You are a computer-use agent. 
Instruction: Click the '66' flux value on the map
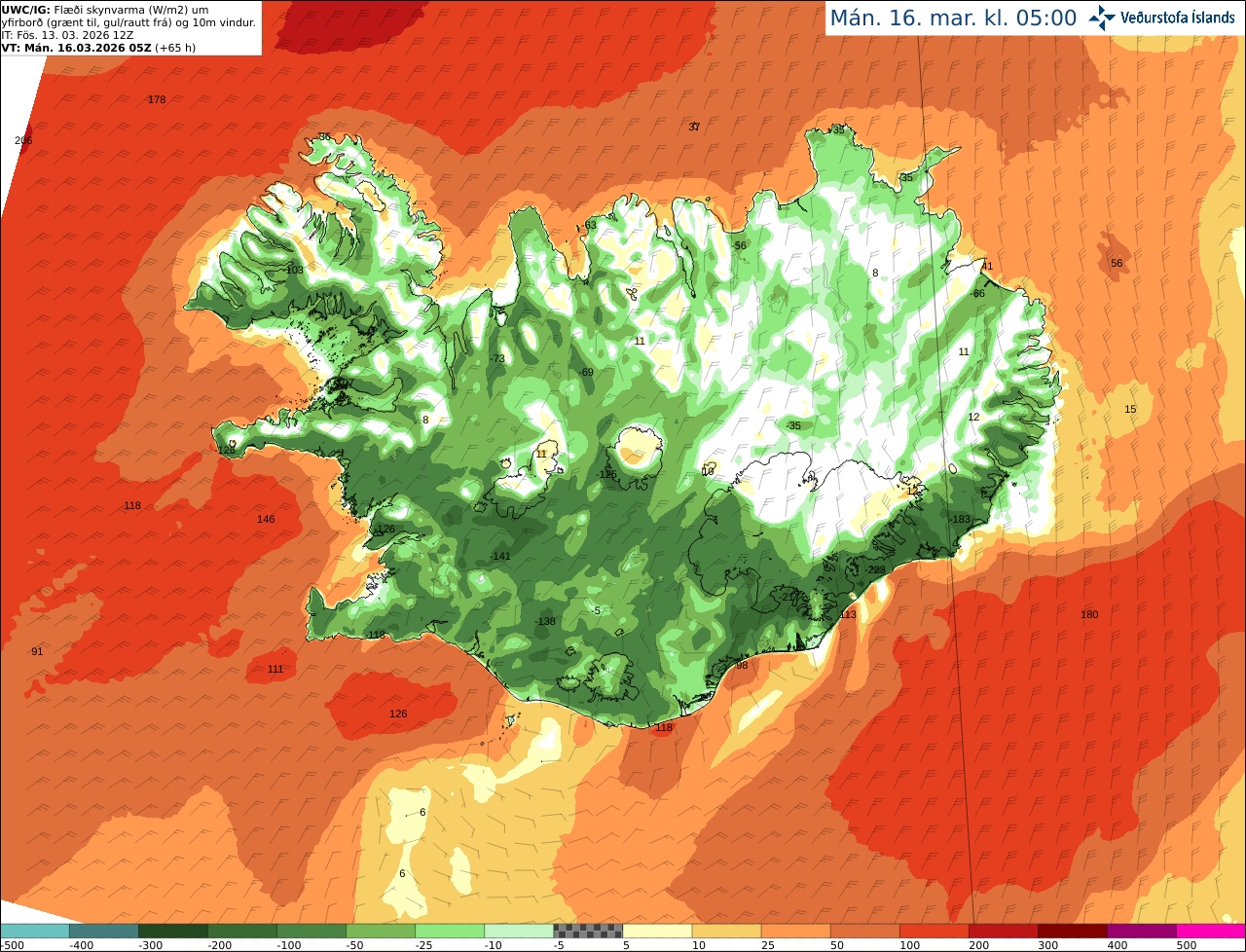(979, 294)
